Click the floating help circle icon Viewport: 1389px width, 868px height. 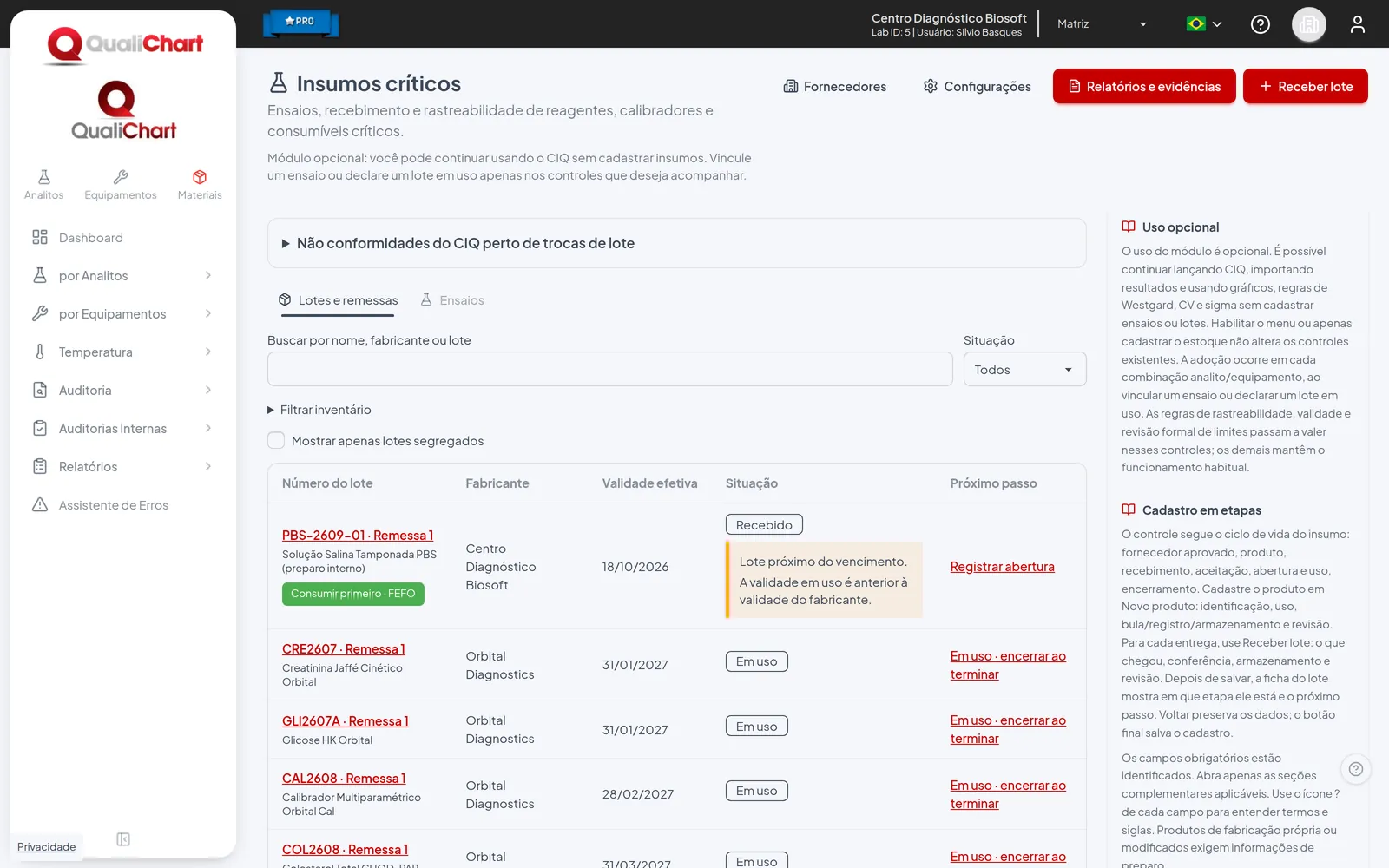1356,769
